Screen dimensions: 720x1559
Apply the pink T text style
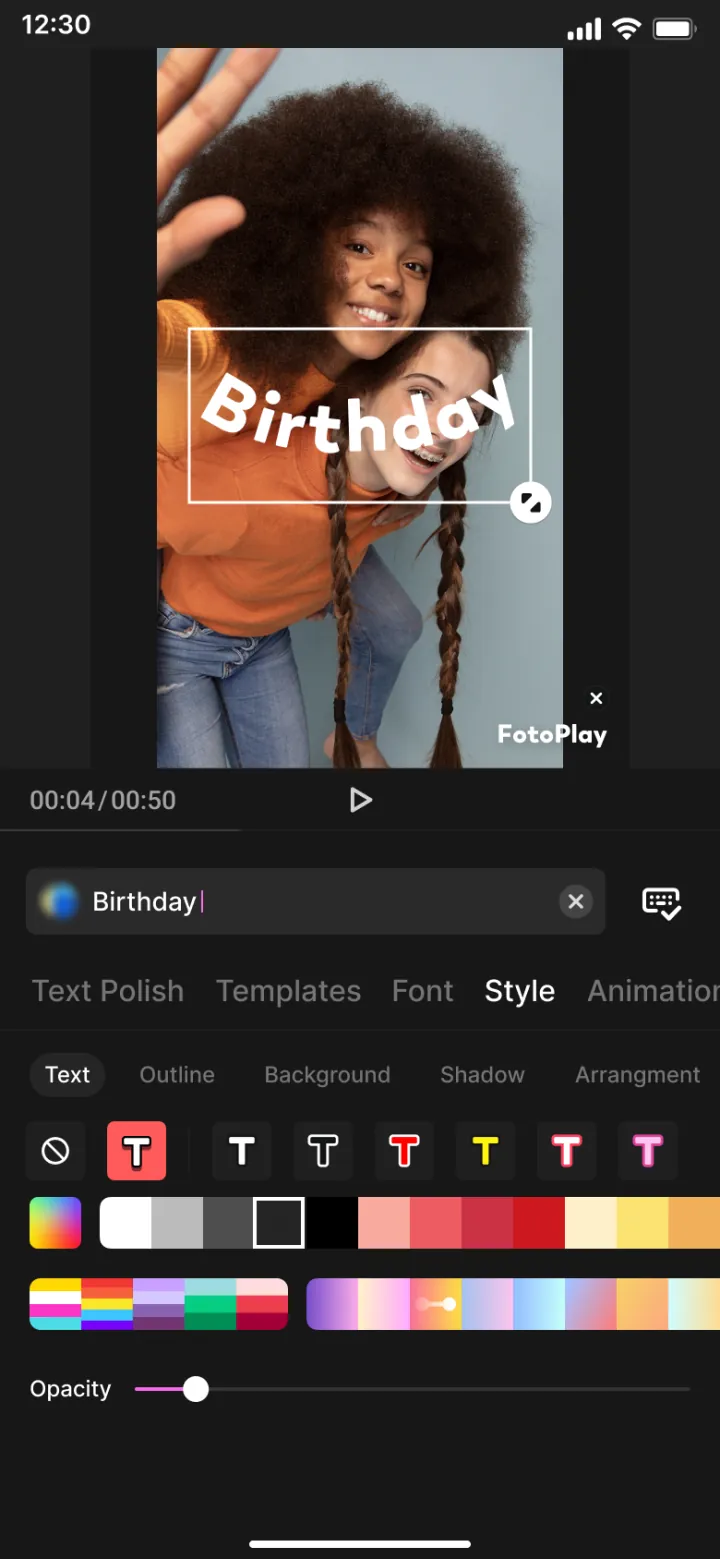[x=647, y=1152]
